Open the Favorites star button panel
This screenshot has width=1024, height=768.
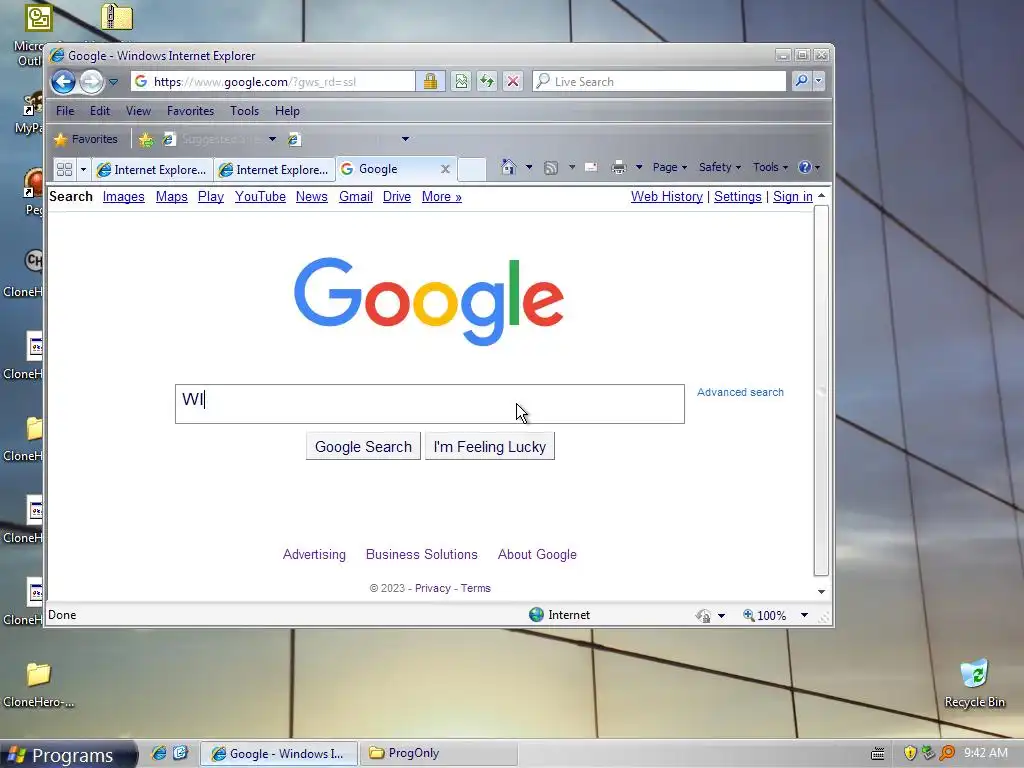click(86, 139)
